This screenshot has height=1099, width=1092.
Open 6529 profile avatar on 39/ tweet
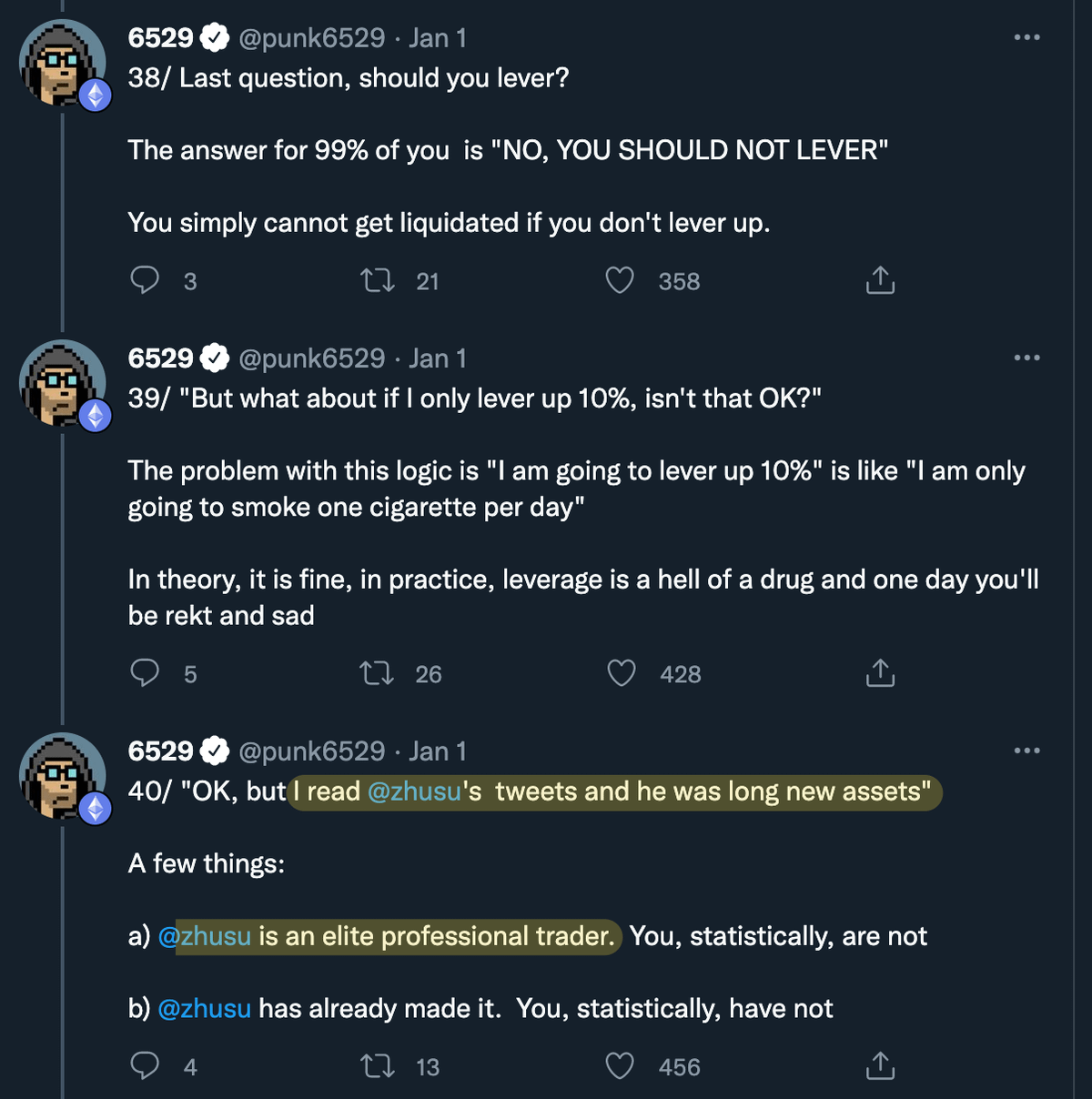point(62,383)
